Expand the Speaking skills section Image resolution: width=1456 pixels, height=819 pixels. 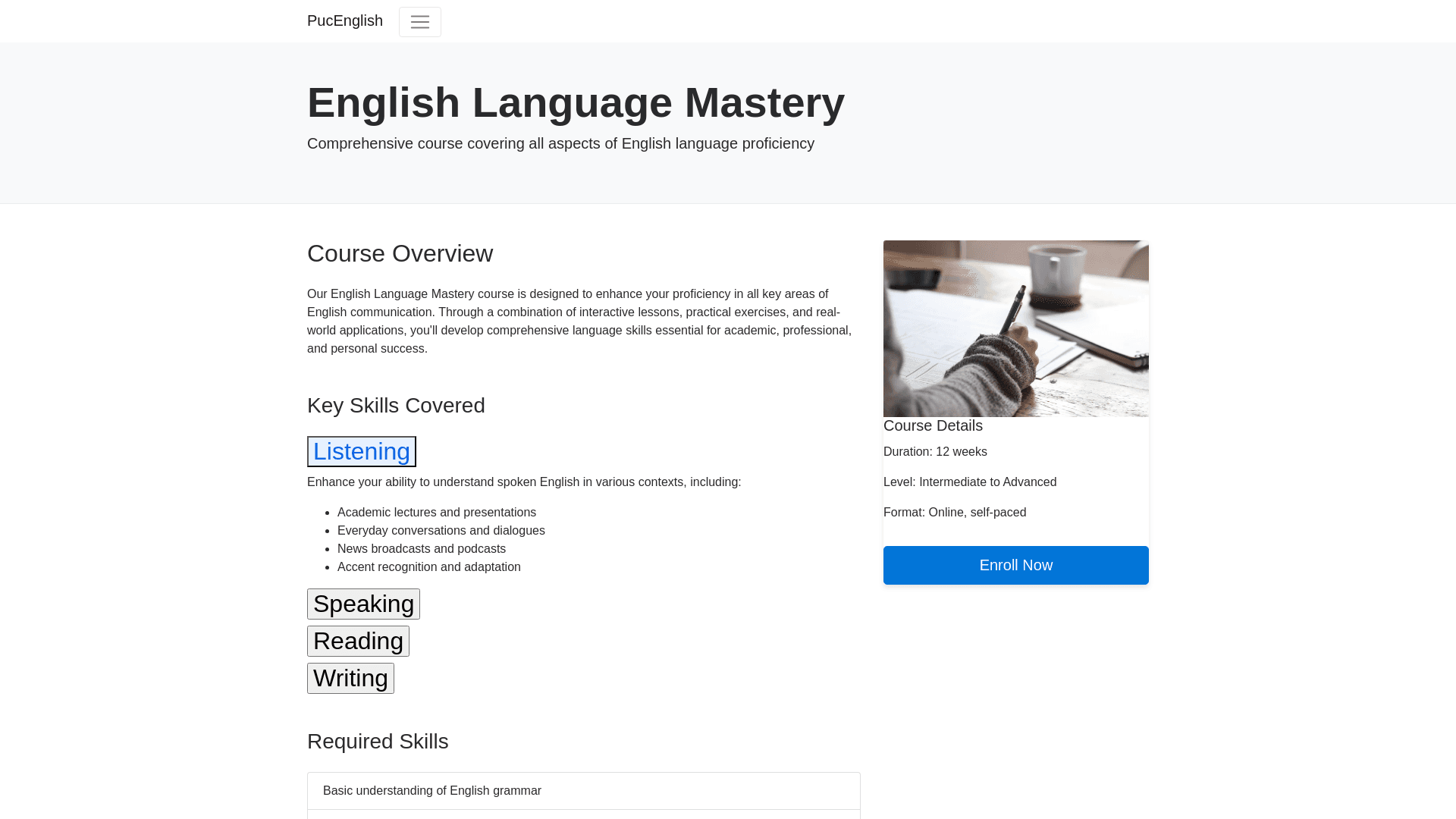click(x=363, y=604)
